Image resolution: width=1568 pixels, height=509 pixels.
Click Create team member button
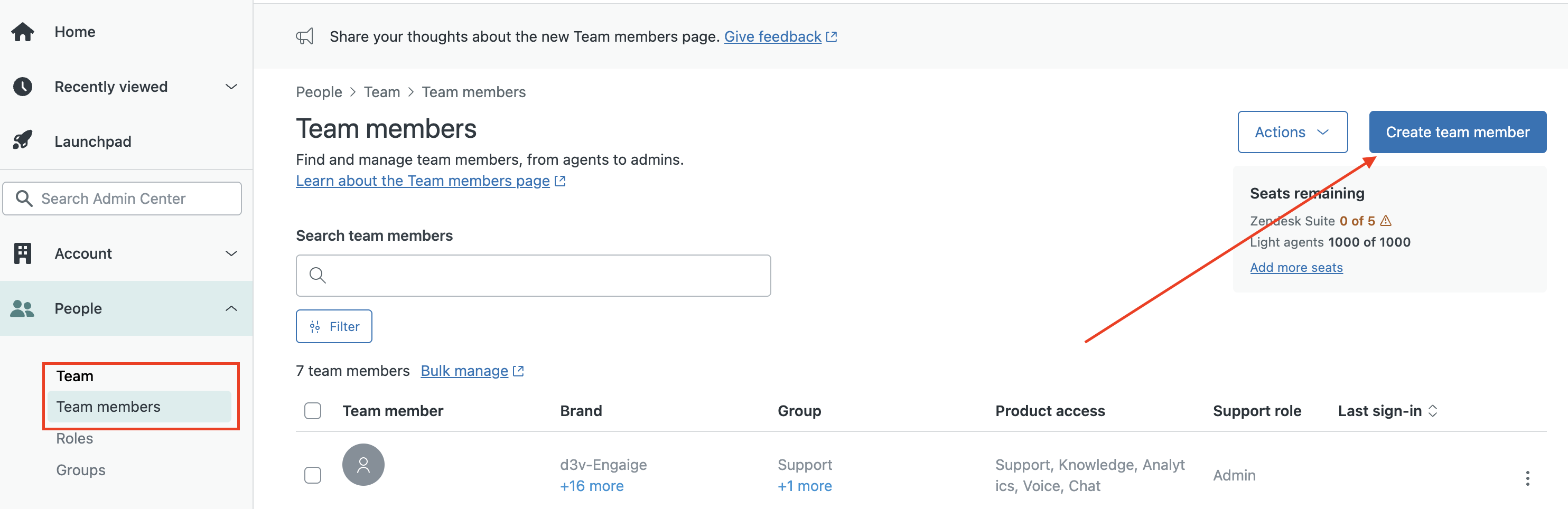pos(1457,132)
